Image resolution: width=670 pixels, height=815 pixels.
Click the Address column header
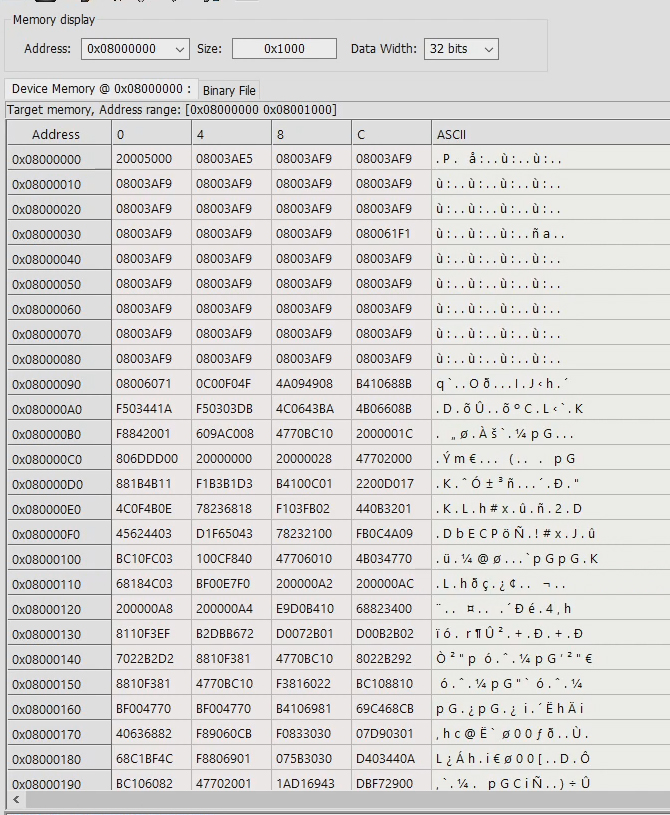56,134
